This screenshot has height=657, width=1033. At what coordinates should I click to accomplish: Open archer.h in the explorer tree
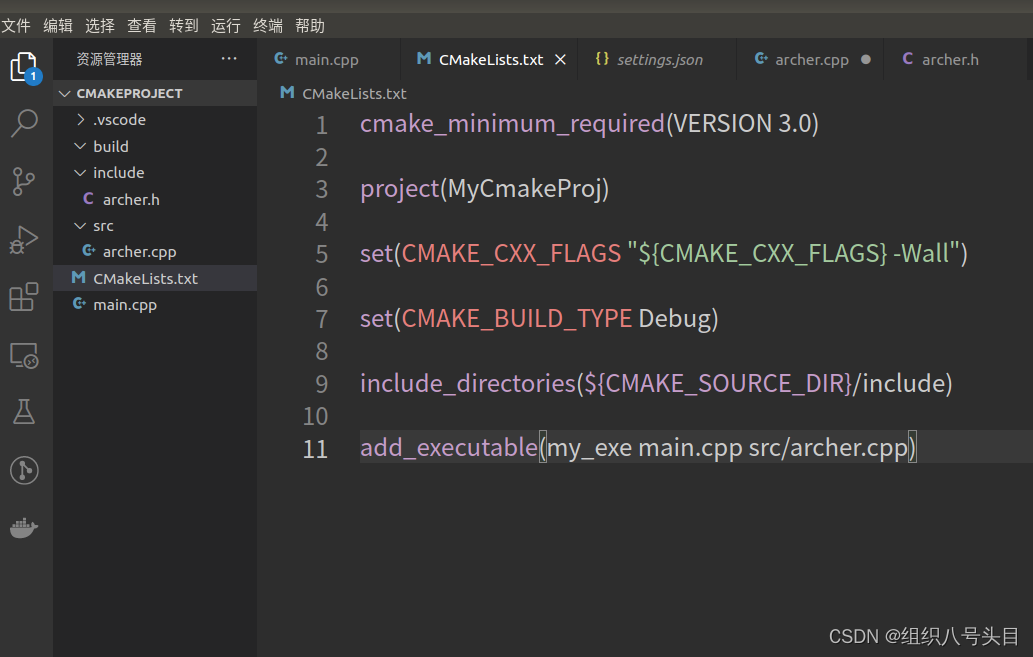pos(155,199)
